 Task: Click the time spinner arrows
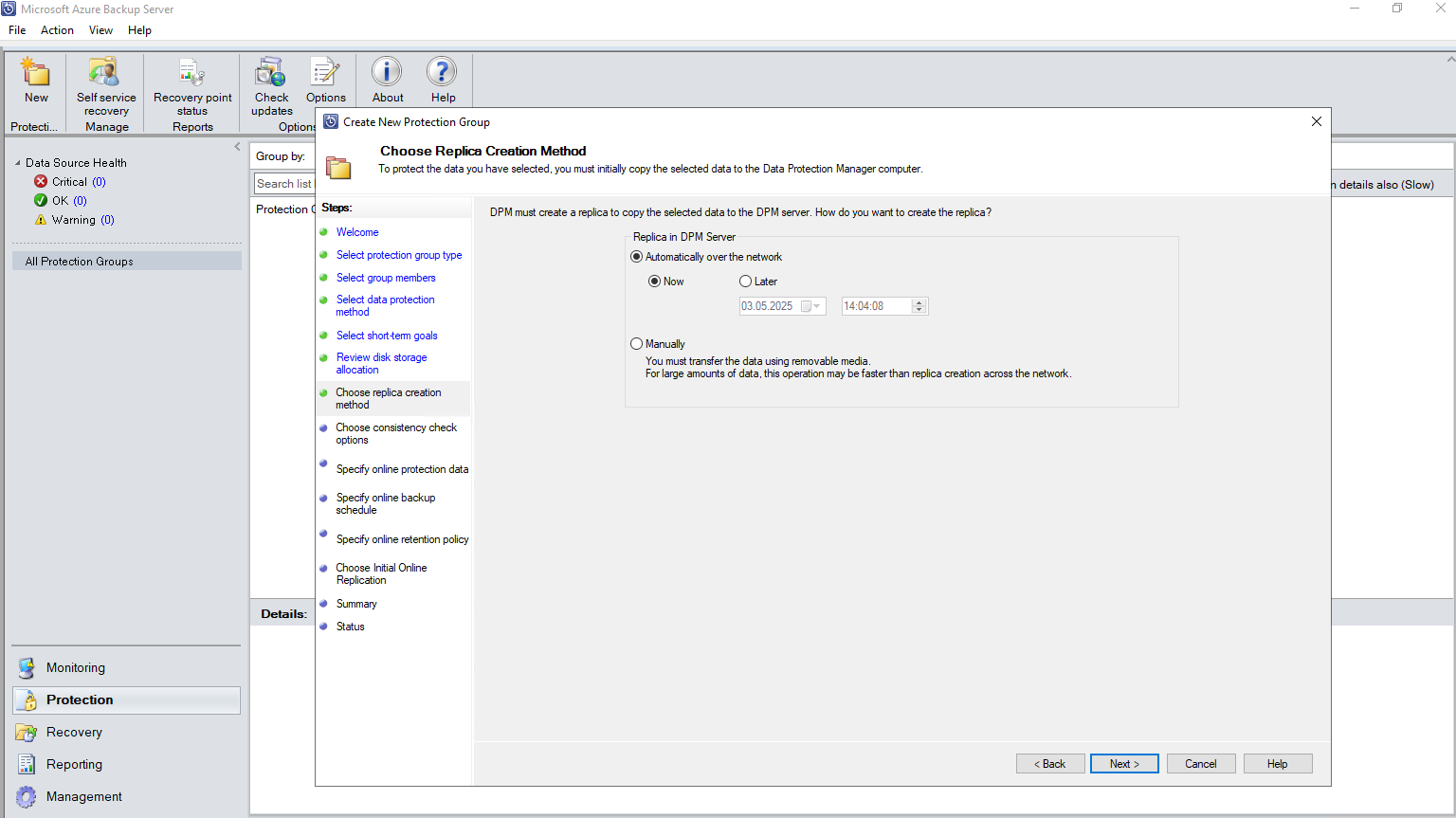click(x=918, y=306)
